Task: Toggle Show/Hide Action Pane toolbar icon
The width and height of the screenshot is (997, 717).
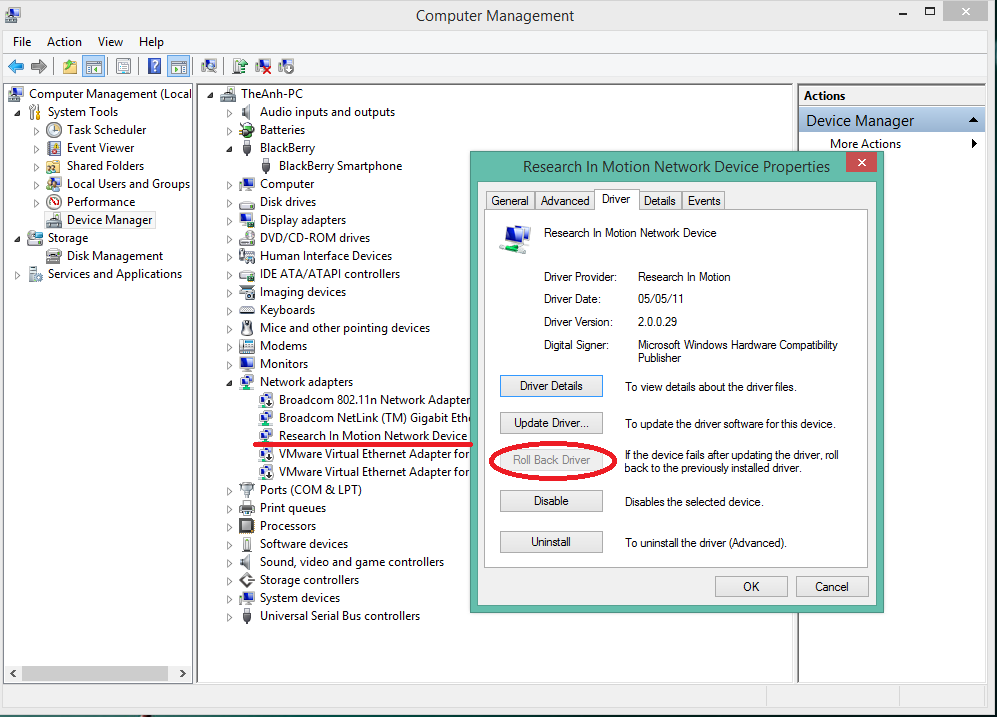Action: [179, 66]
